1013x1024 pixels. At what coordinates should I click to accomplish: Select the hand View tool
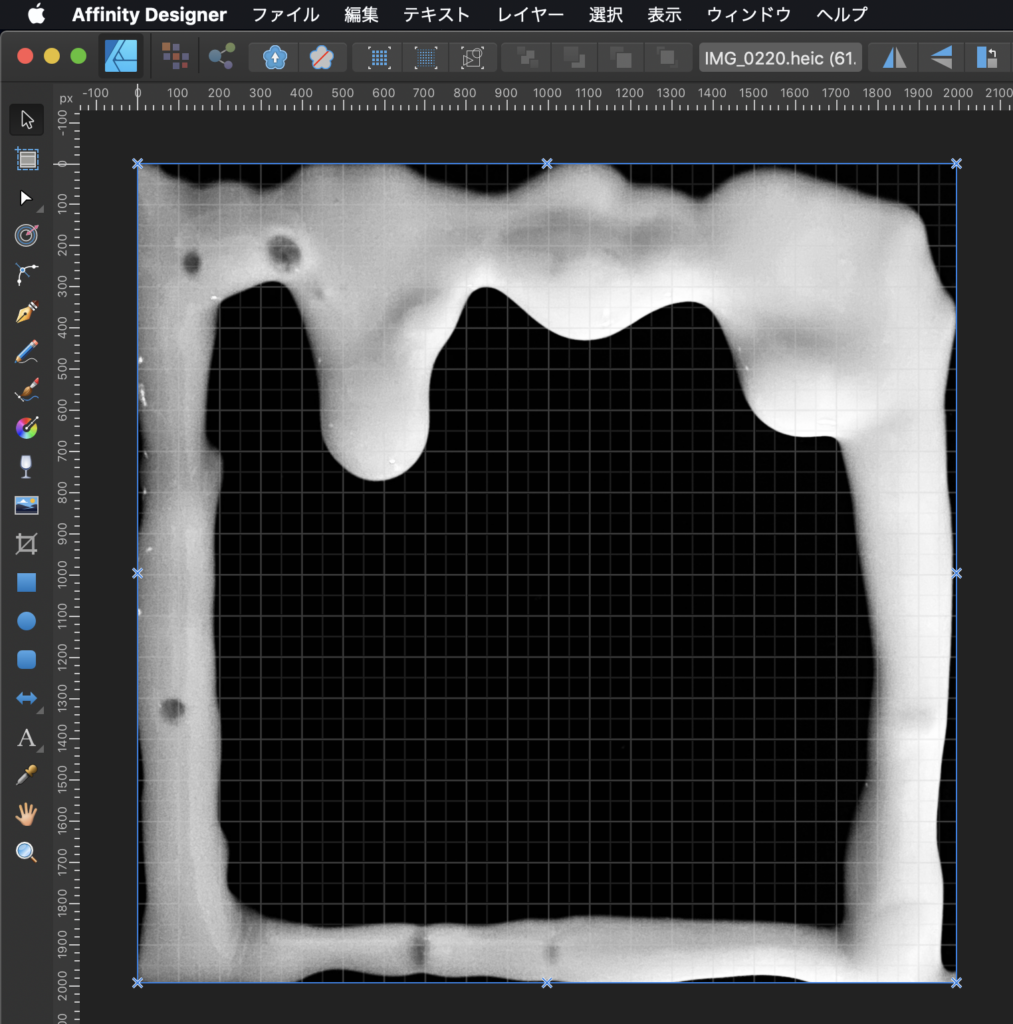pyautogui.click(x=27, y=814)
